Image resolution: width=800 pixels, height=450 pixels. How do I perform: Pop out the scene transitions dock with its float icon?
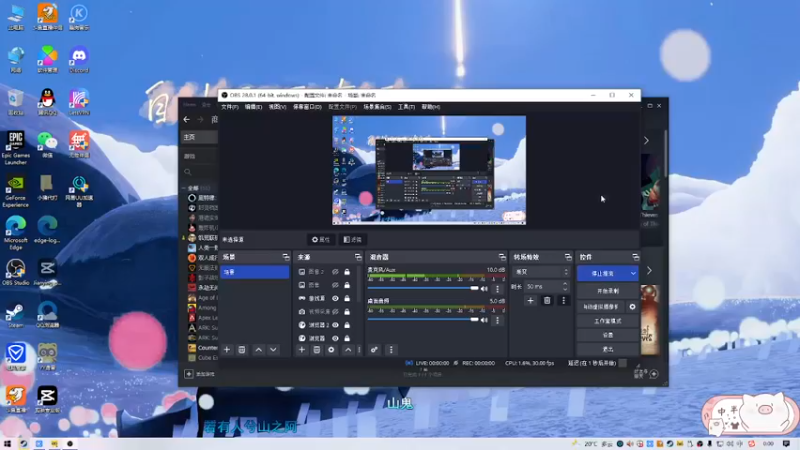click(x=568, y=257)
